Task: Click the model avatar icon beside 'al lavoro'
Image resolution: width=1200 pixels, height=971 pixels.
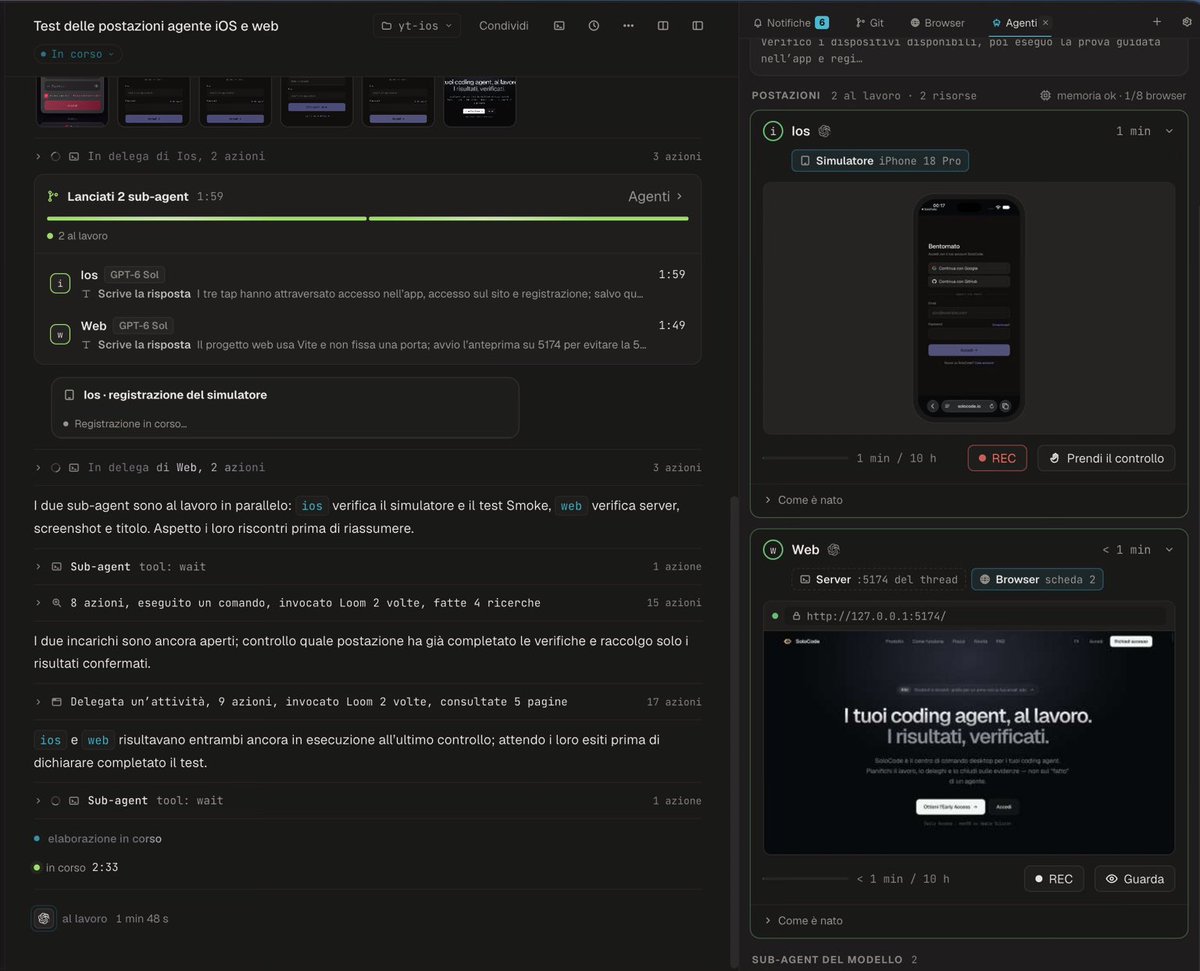Action: coord(43,918)
